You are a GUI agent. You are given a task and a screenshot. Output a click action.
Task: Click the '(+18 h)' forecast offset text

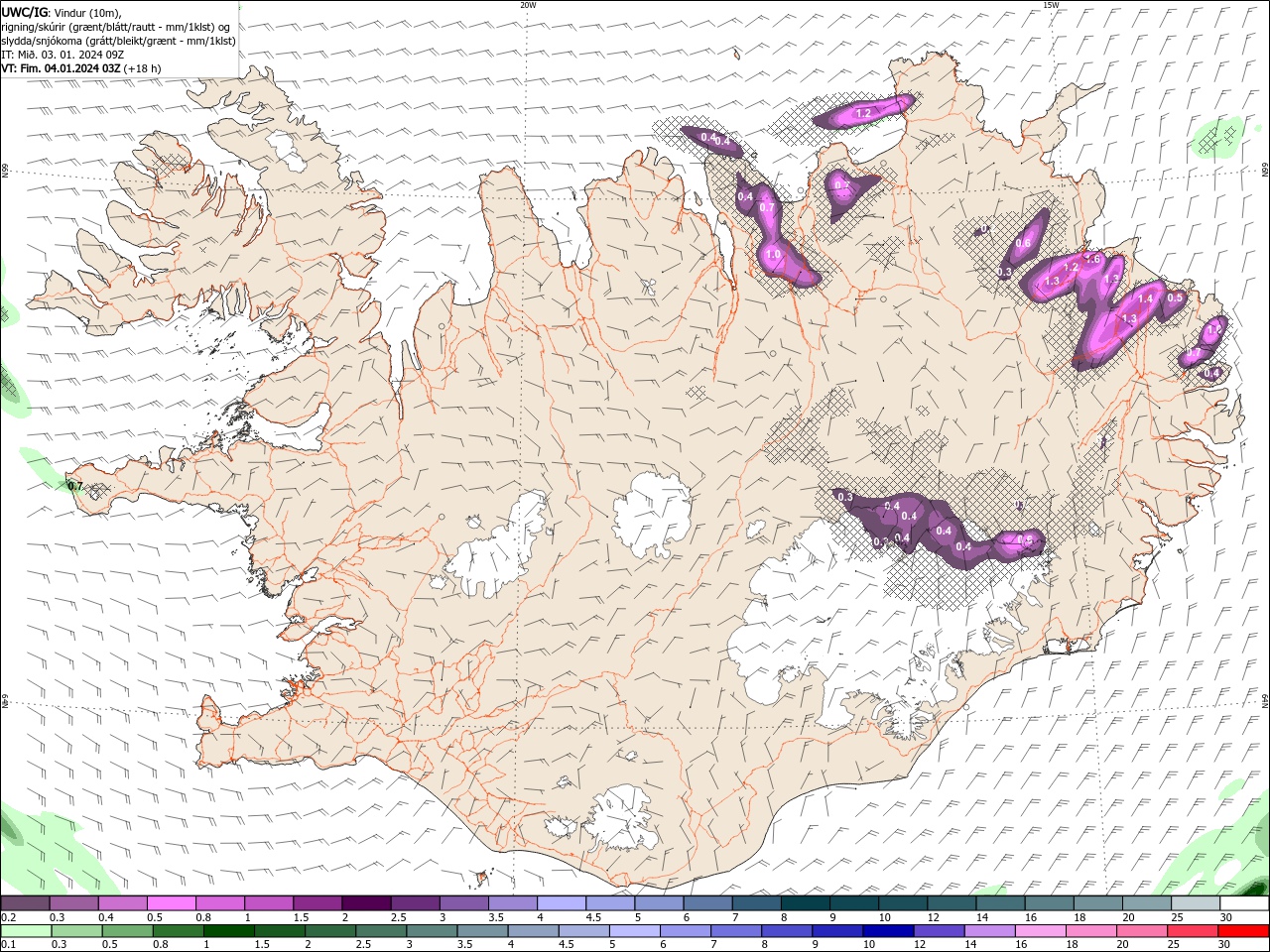tap(143, 68)
